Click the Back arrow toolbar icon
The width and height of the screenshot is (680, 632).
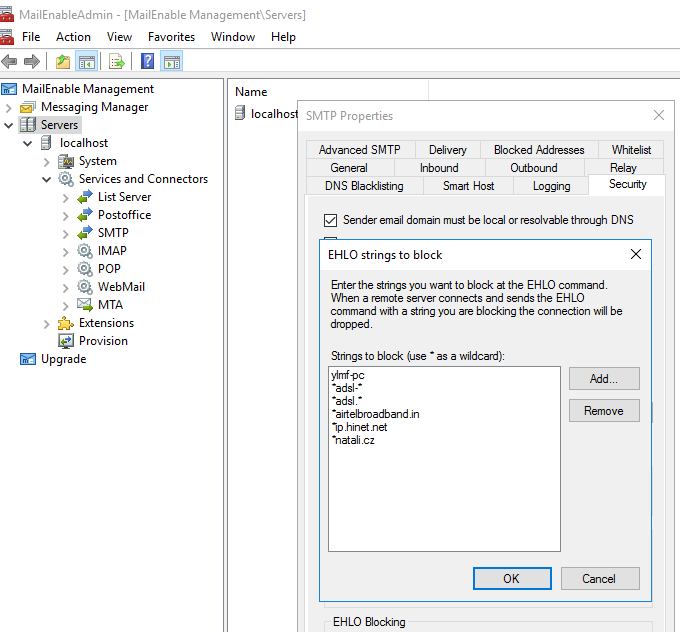pyautogui.click(x=11, y=62)
